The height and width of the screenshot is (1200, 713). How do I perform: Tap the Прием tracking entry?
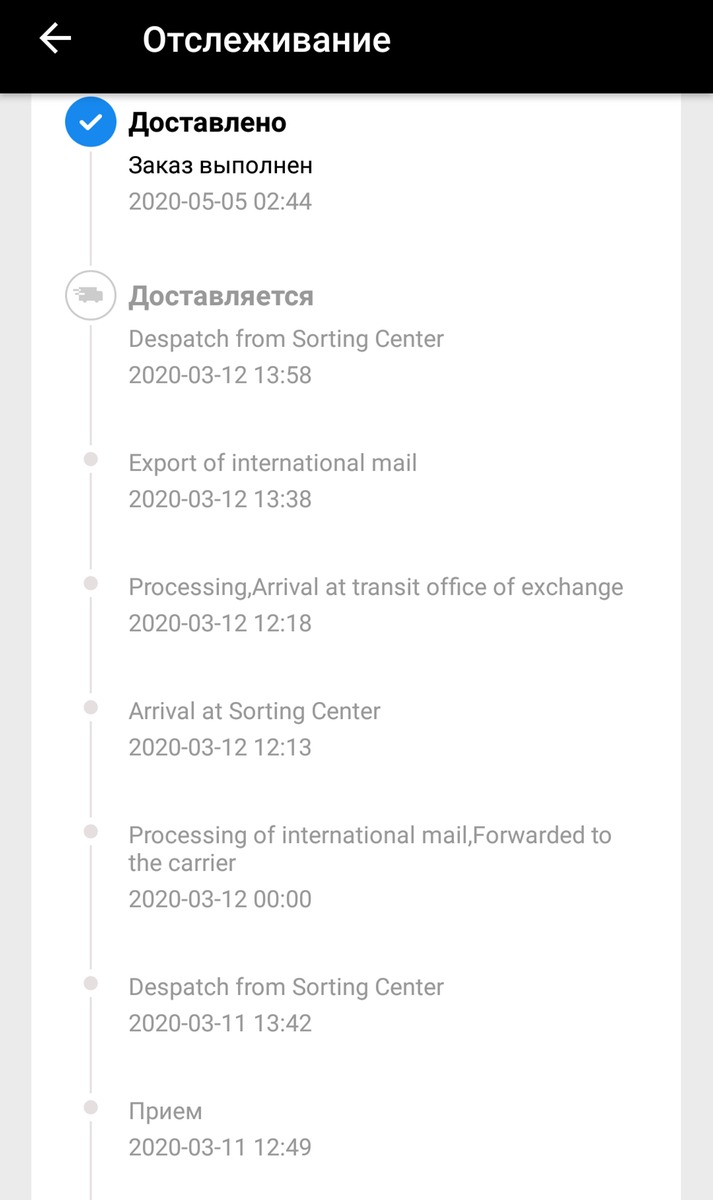pyautogui.click(x=165, y=1111)
